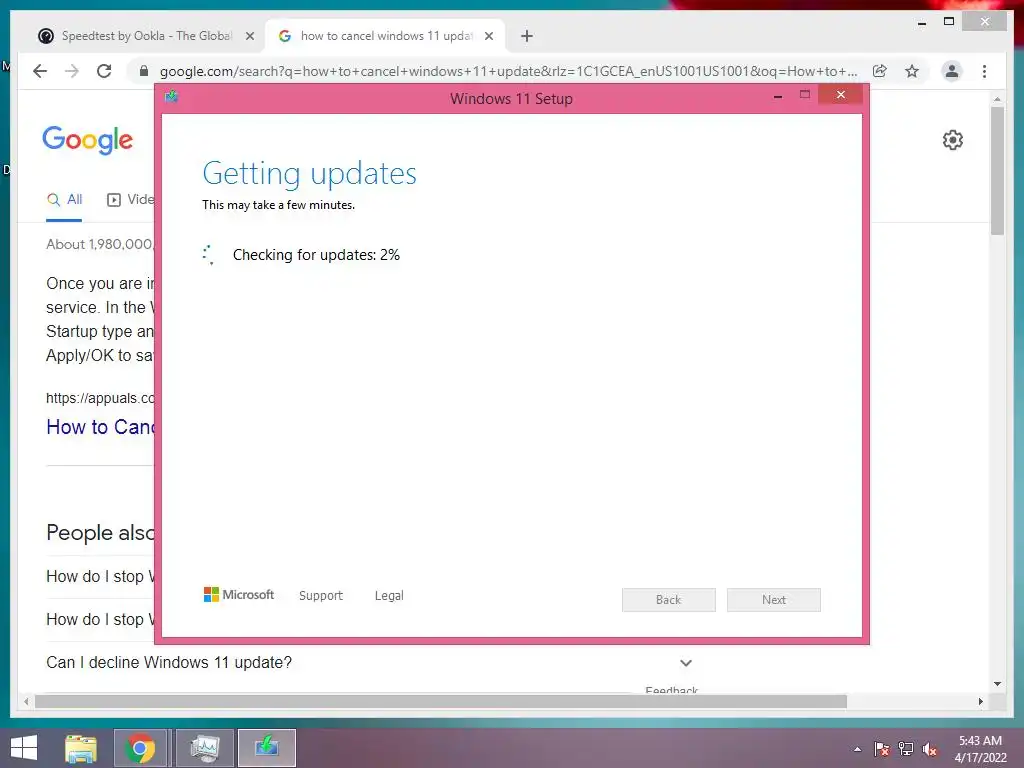Click 'Checking for updates: 2%' status text
This screenshot has width=1024, height=768.
click(x=316, y=255)
